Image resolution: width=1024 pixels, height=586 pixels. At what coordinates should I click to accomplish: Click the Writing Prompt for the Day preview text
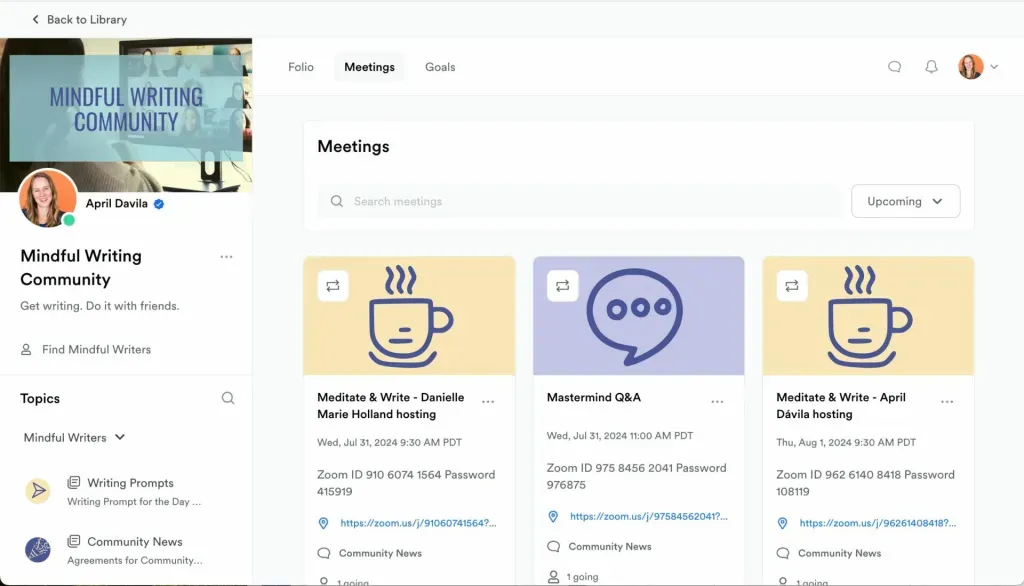click(134, 502)
